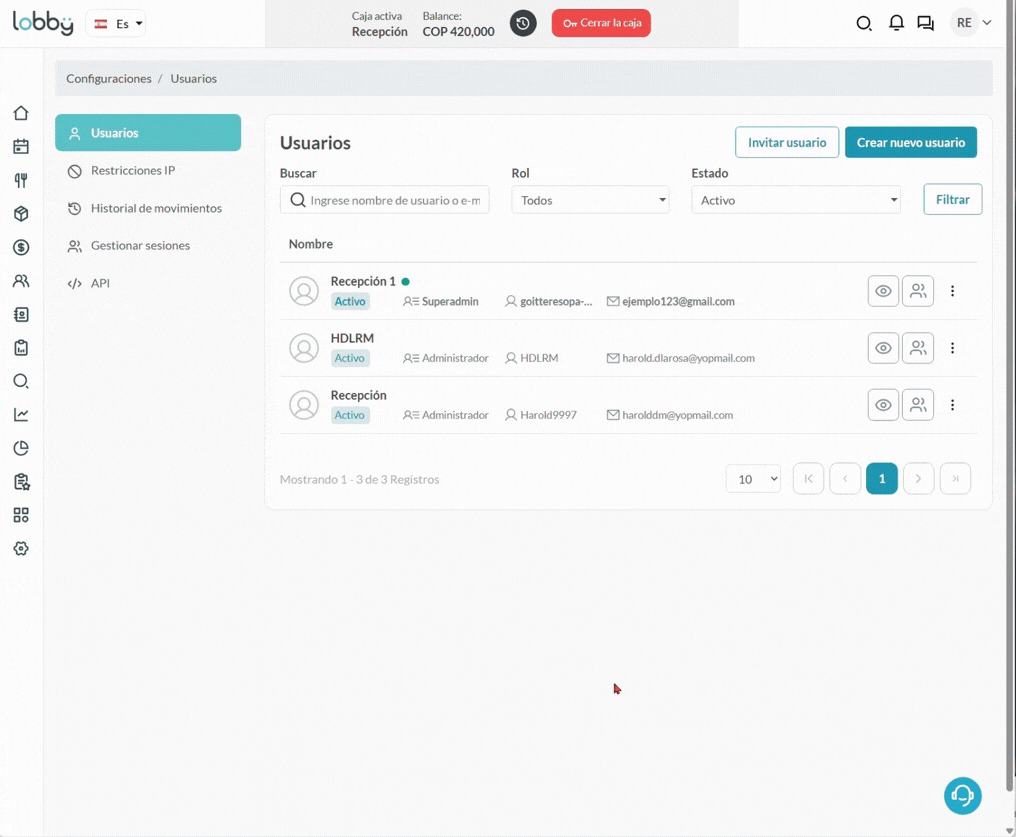Image resolution: width=1016 pixels, height=837 pixels.
Task: View Recepción 1 user details eye icon
Action: 883,291
